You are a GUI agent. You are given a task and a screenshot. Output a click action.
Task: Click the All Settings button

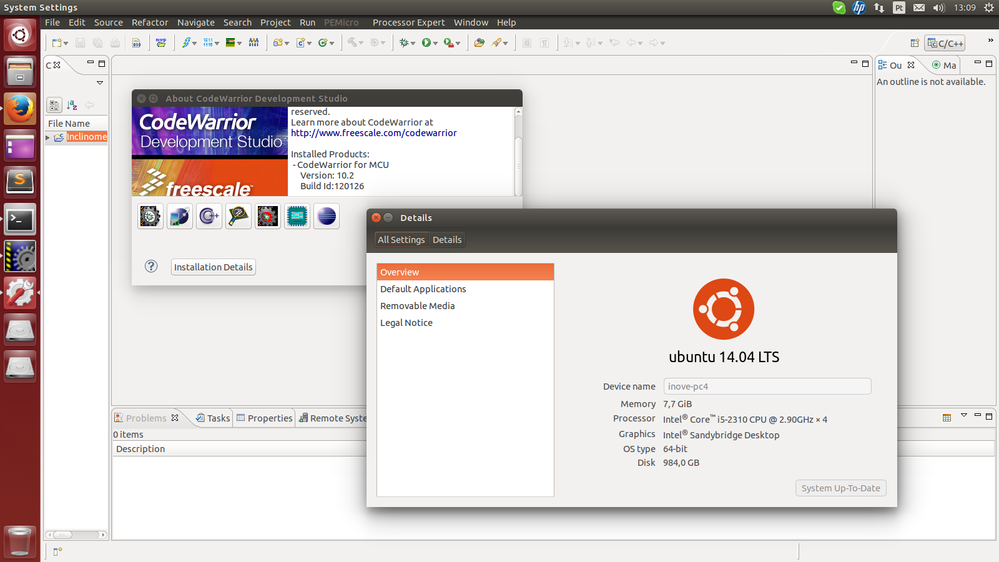401,240
